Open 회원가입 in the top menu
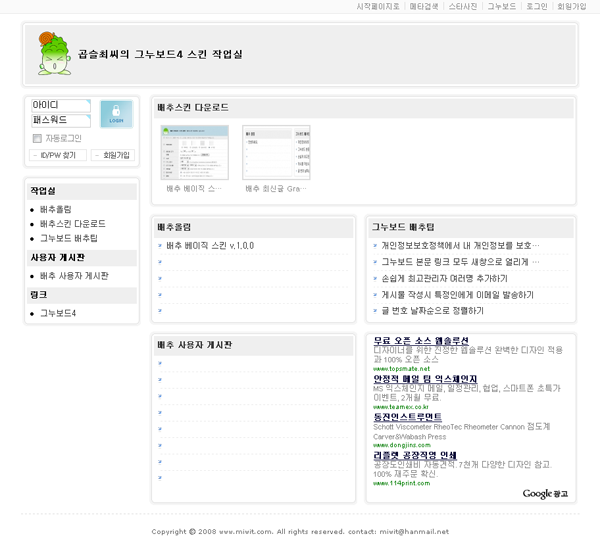The width and height of the screenshot is (600, 555). point(572,7)
